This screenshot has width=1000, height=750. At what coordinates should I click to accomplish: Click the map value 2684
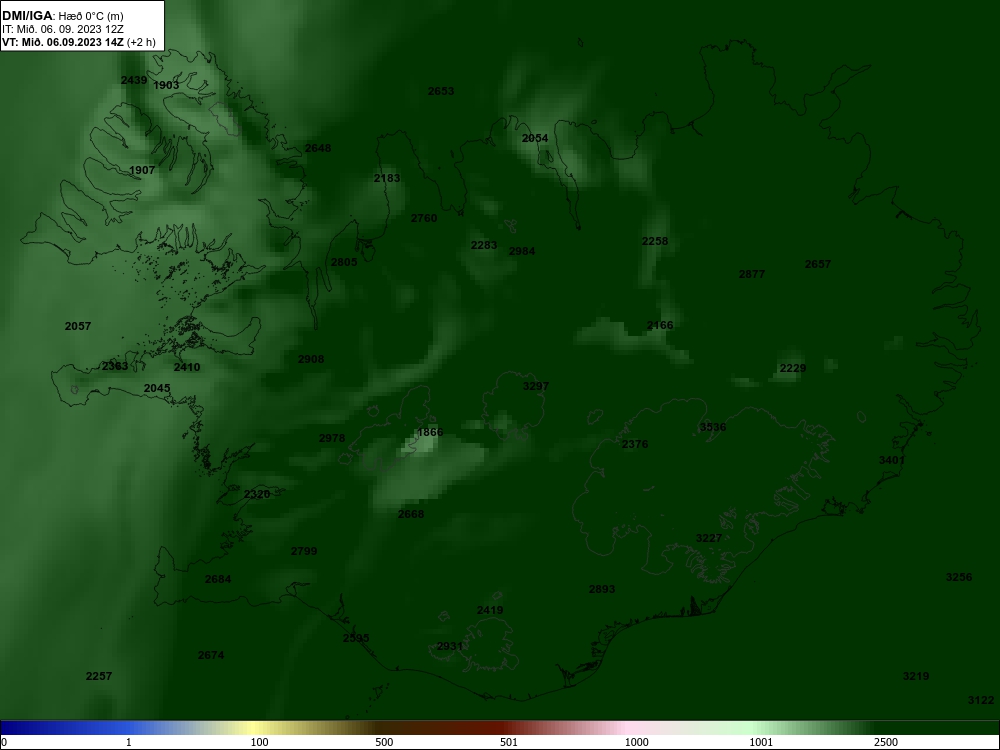pos(218,580)
